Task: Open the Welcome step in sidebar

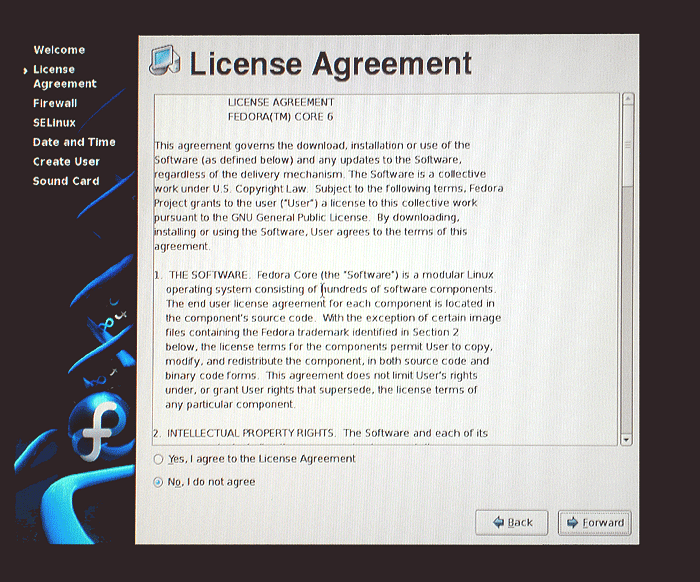Action: 59,50
